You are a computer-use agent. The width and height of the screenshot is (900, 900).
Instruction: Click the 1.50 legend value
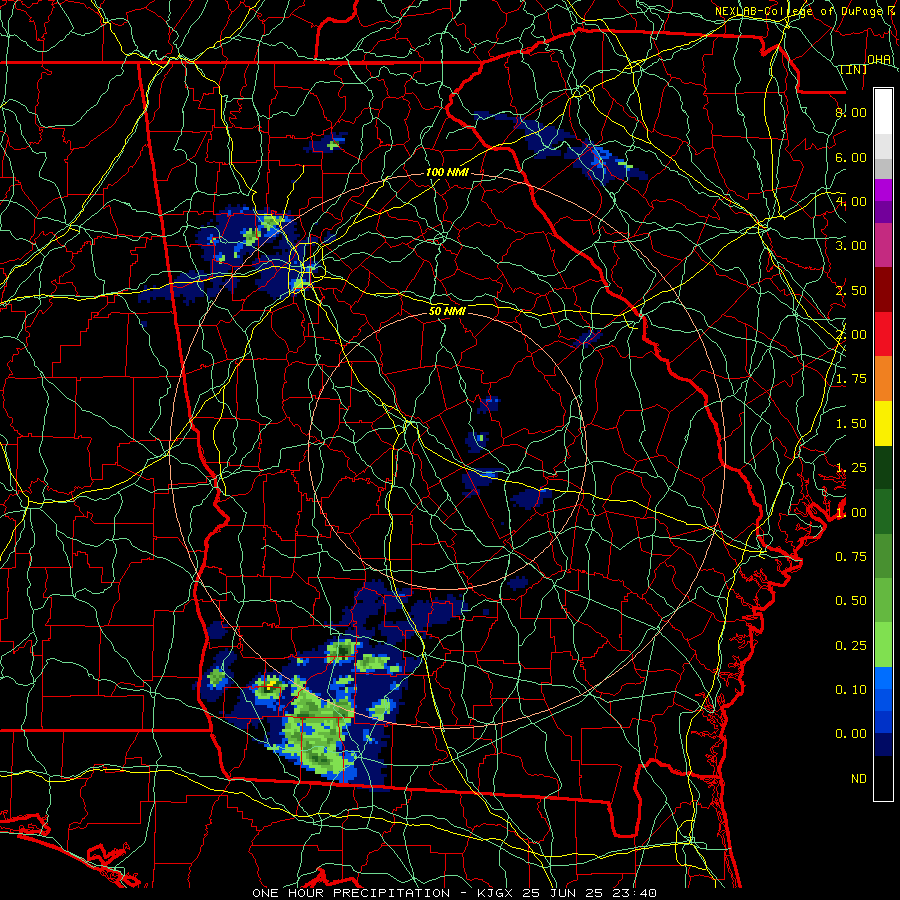(851, 424)
